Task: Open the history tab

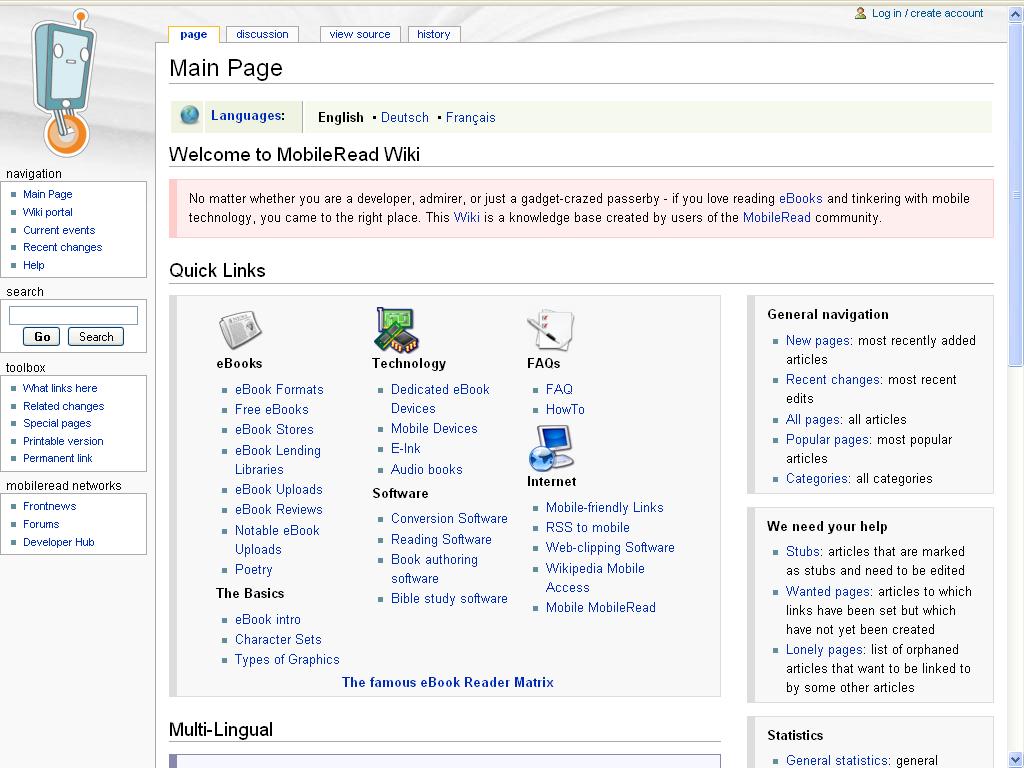Action: pos(434,34)
